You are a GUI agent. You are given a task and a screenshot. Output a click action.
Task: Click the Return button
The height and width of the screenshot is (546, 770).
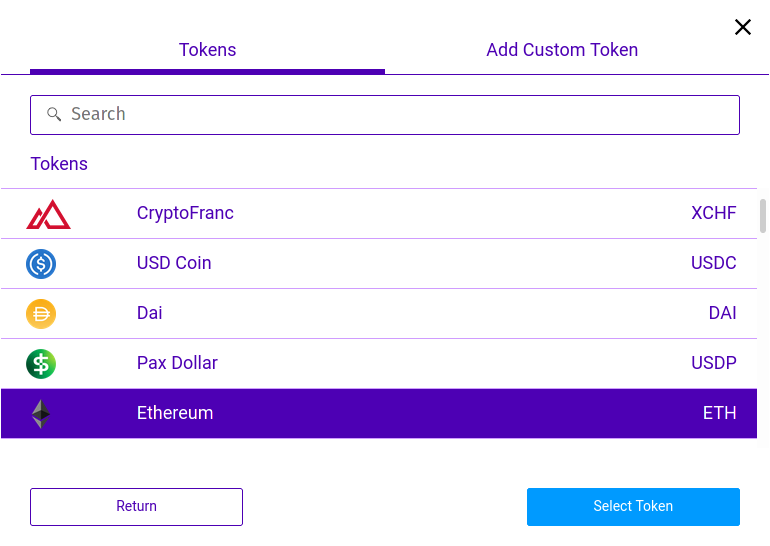coord(136,507)
